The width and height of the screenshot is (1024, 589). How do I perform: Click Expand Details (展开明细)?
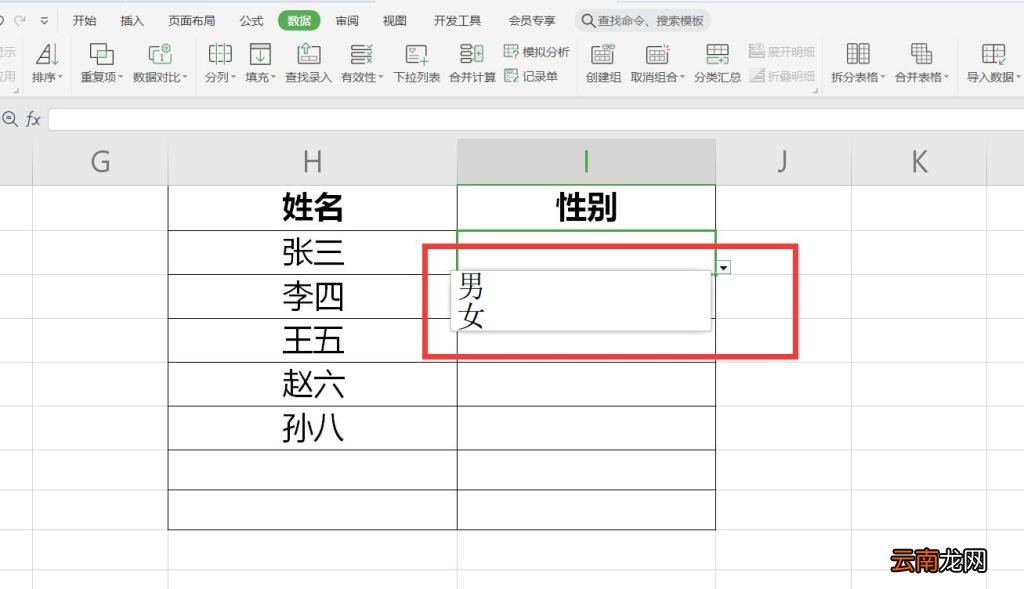pyautogui.click(x=782, y=51)
